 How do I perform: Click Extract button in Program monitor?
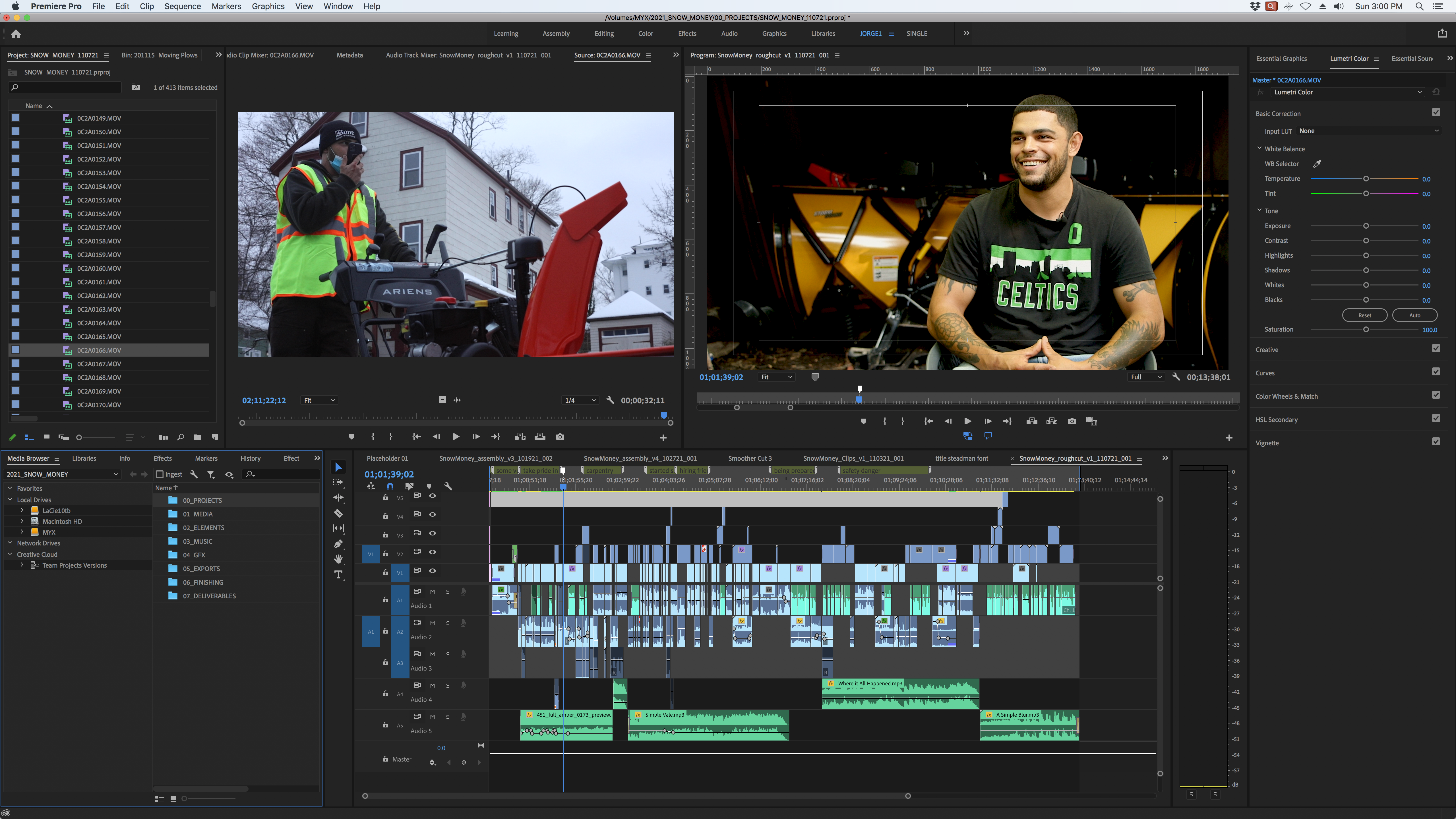[1051, 422]
